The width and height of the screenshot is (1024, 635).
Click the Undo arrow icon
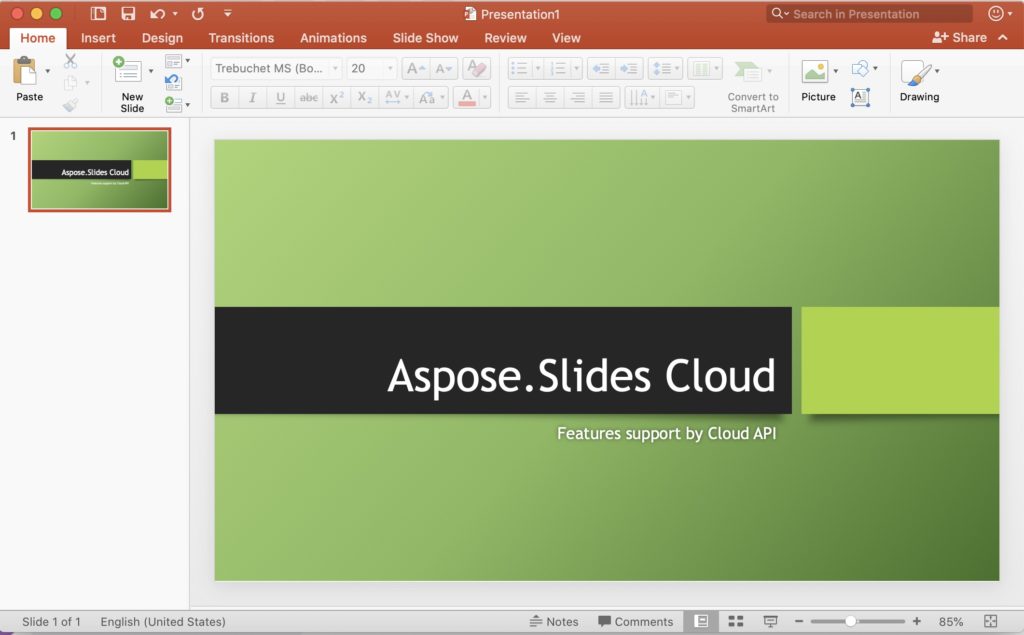[157, 14]
